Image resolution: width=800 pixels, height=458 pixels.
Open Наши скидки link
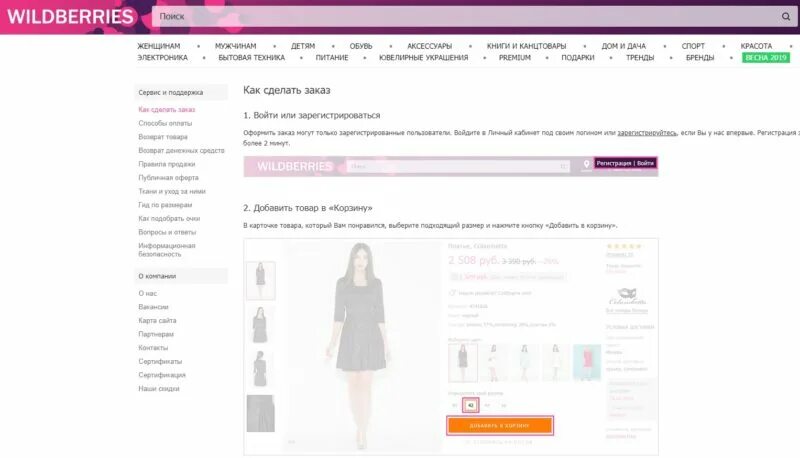[x=159, y=389]
